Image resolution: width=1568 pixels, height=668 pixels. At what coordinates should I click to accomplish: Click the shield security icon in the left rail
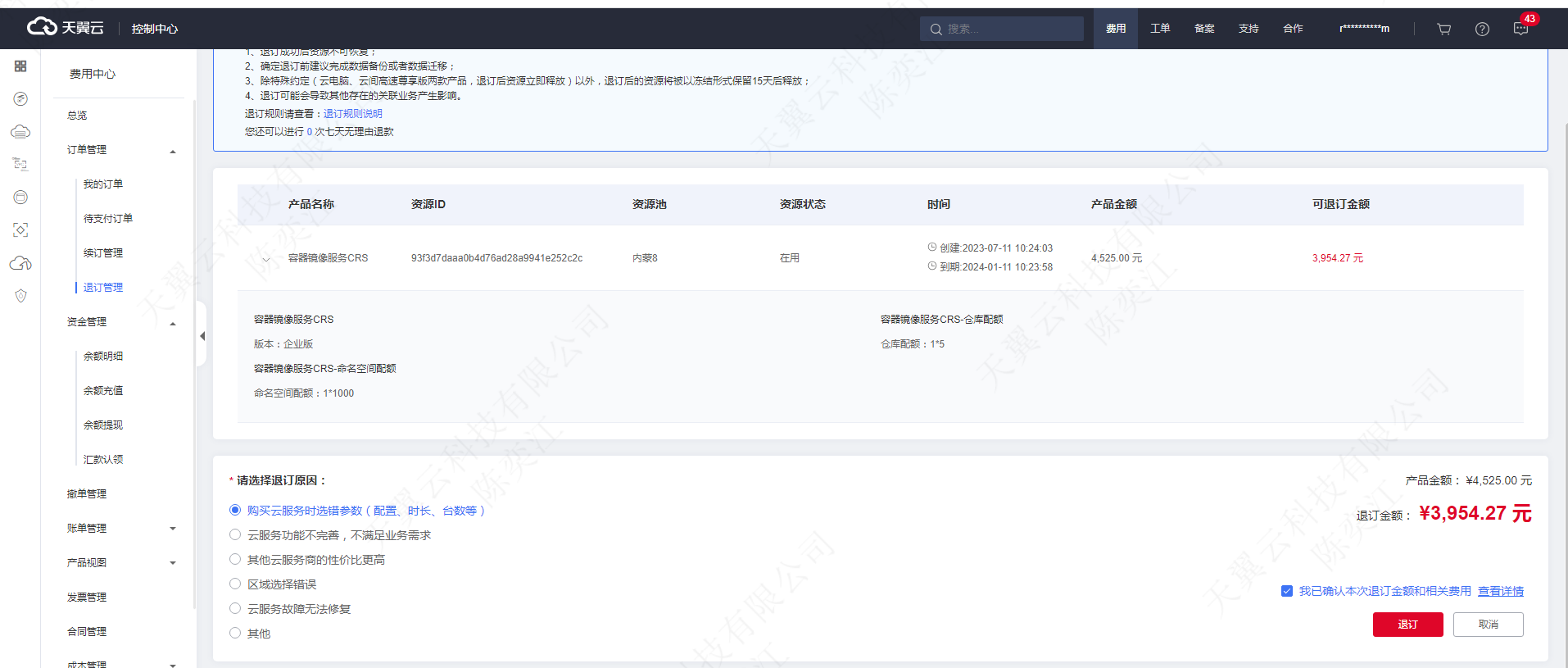(20, 295)
